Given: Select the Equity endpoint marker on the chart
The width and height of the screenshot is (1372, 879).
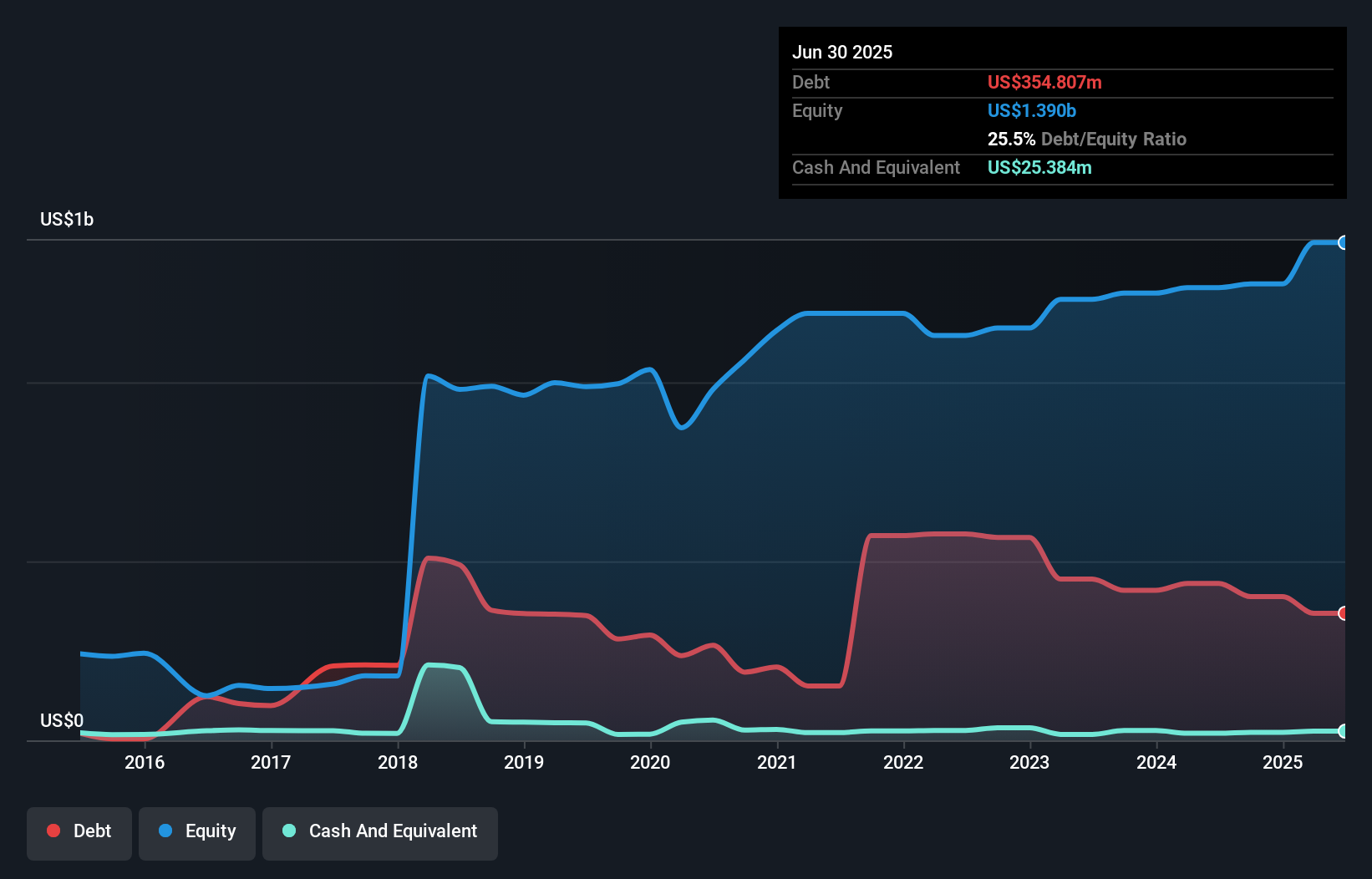Looking at the screenshot, I should point(1344,242).
